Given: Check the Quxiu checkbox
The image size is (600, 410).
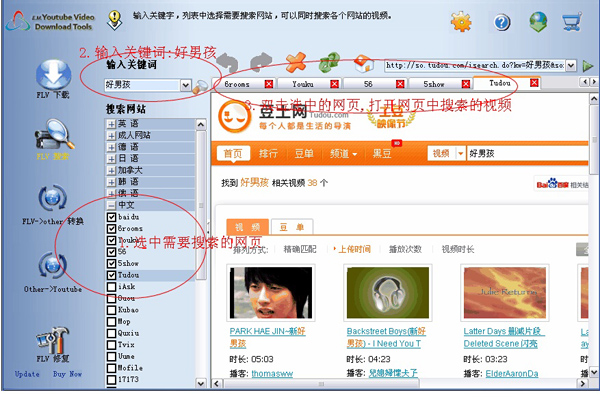Looking at the screenshot, I should coord(111,333).
